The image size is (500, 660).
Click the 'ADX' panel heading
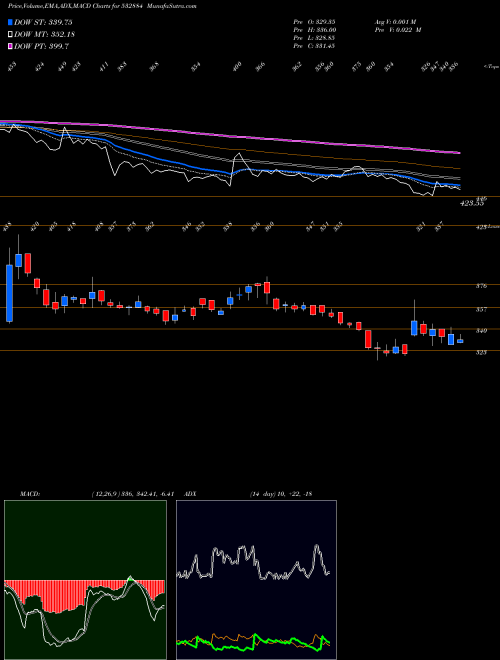point(191,493)
